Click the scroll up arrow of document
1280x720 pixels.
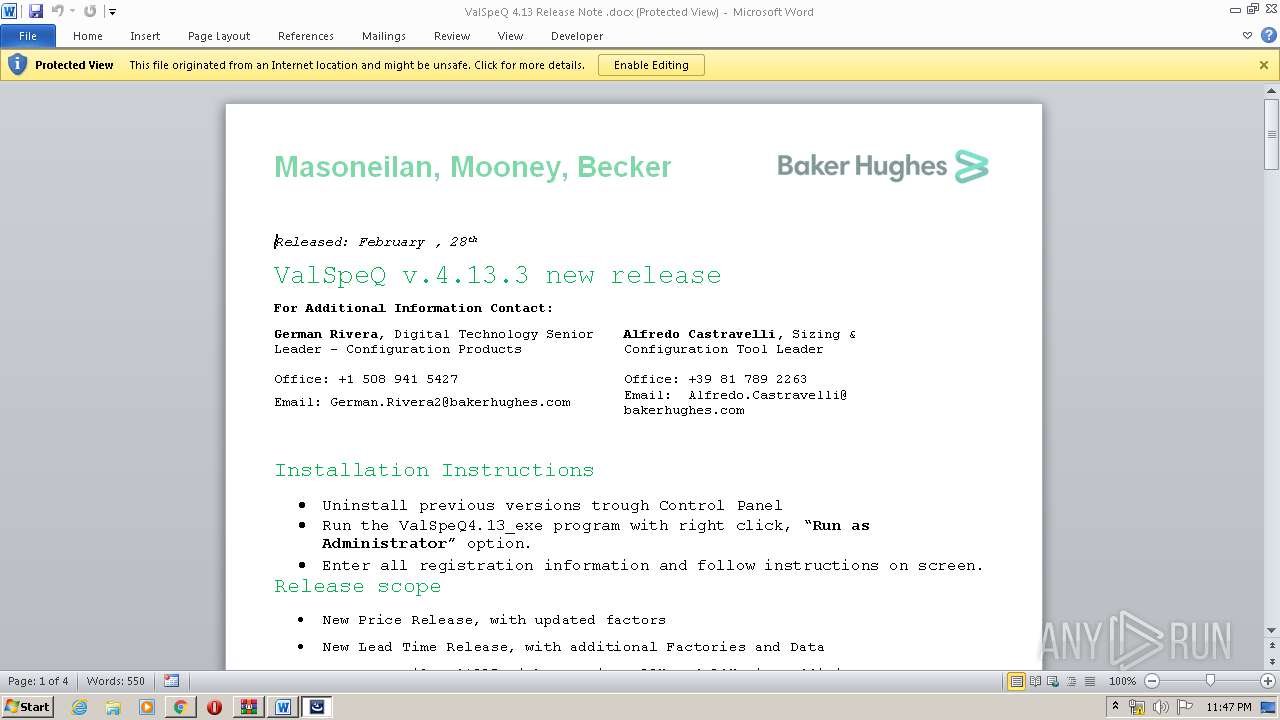tap(1272, 91)
